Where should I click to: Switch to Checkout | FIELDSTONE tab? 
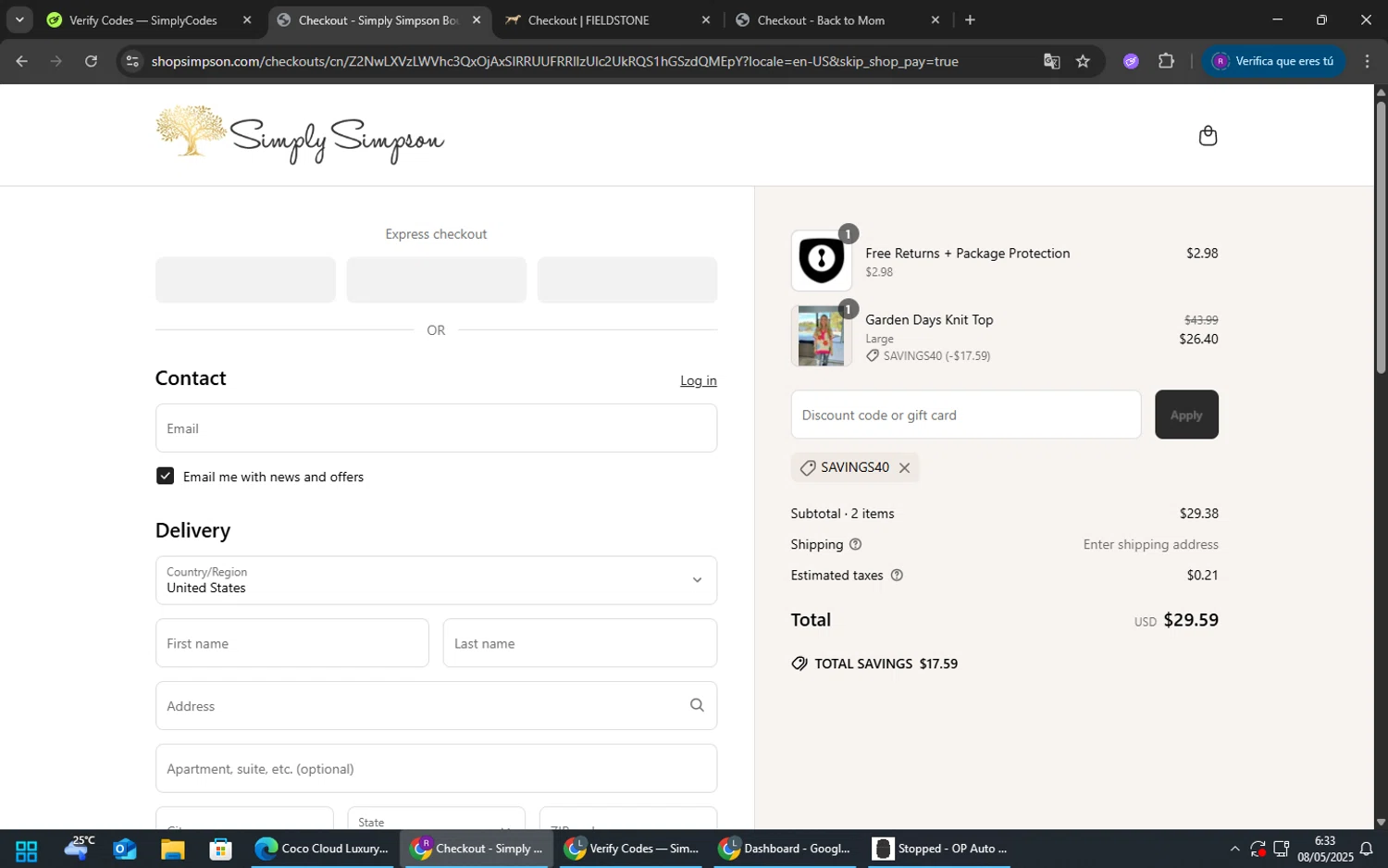589,19
